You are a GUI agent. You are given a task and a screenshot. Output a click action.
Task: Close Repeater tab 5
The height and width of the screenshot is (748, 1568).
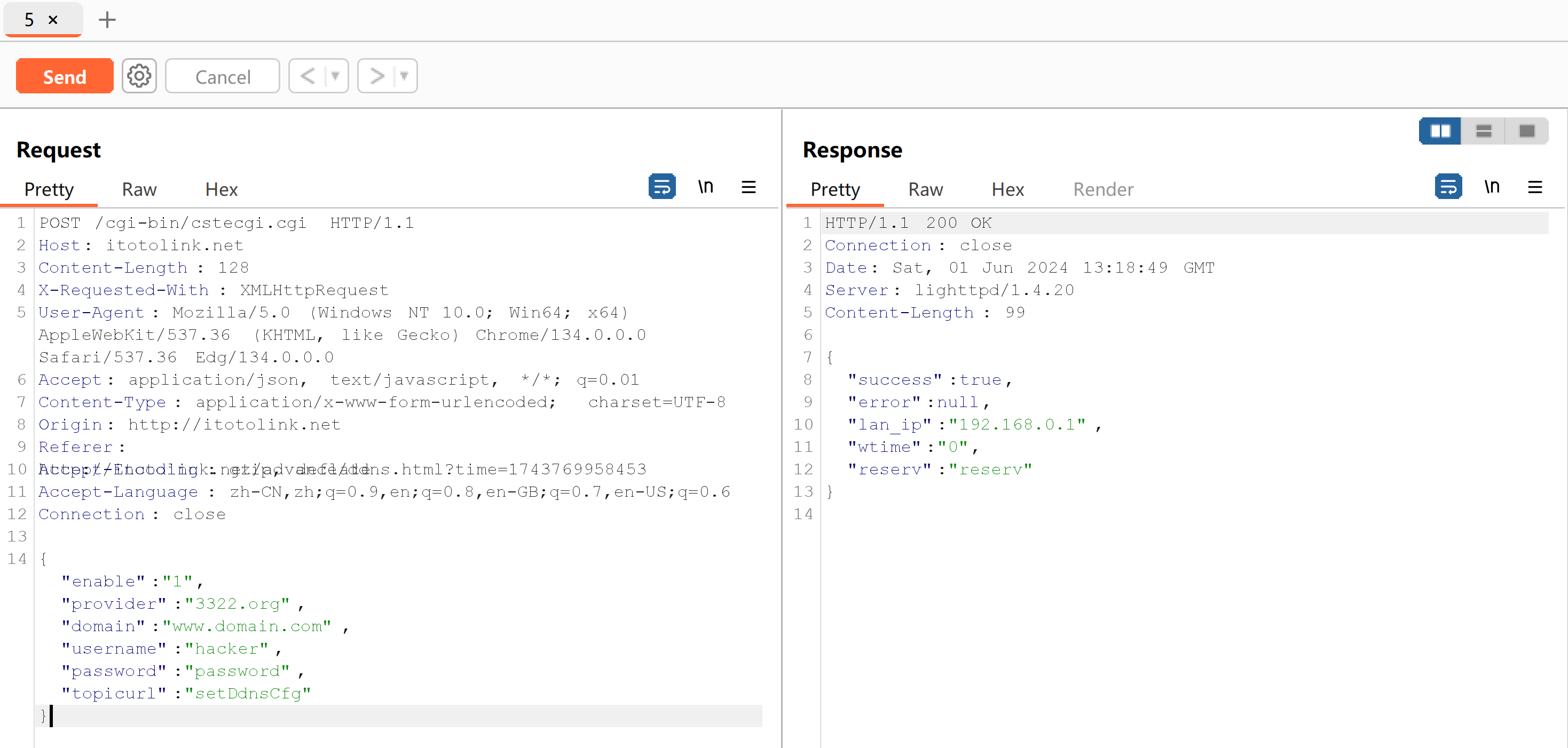(x=53, y=20)
